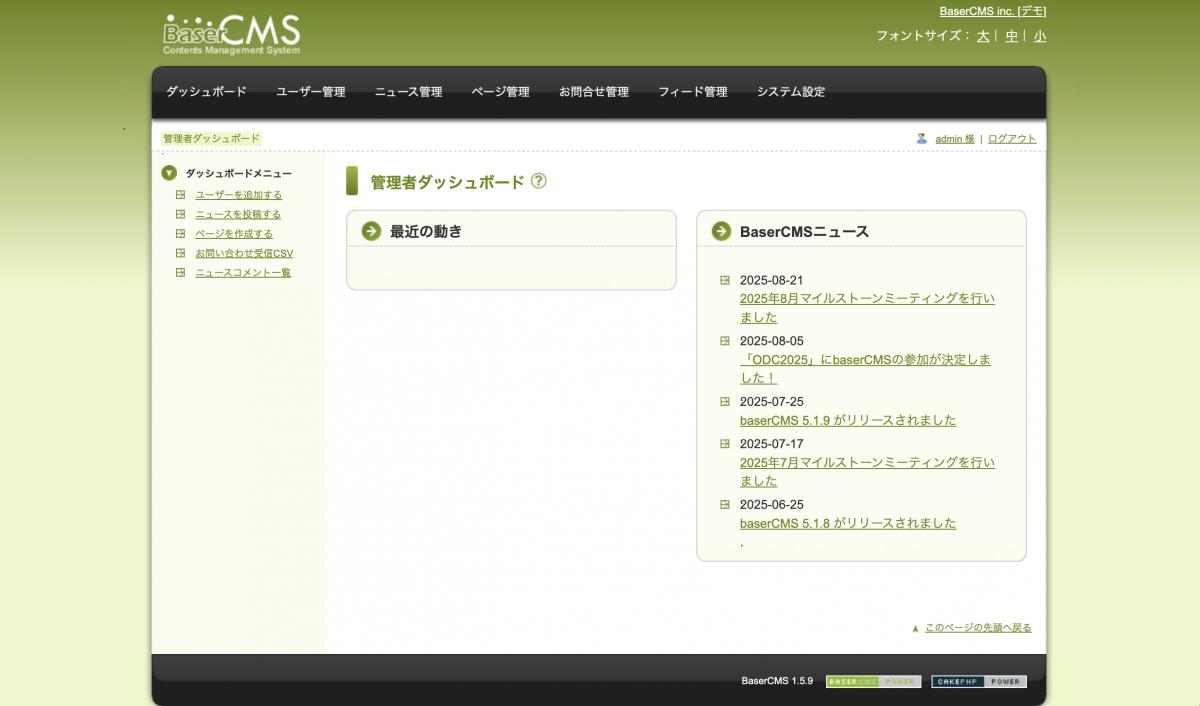Image resolution: width=1200 pixels, height=706 pixels.
Task: Open the BaserCMS inc. [デモ] link
Action: 992,11
